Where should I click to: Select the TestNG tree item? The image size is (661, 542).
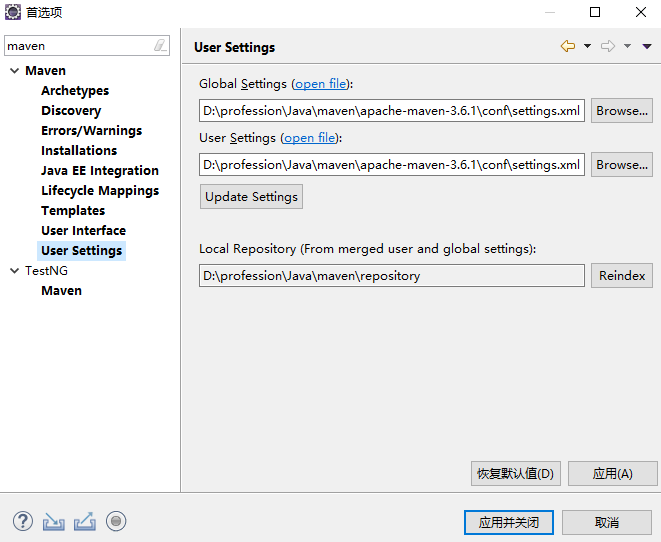[x=46, y=271]
